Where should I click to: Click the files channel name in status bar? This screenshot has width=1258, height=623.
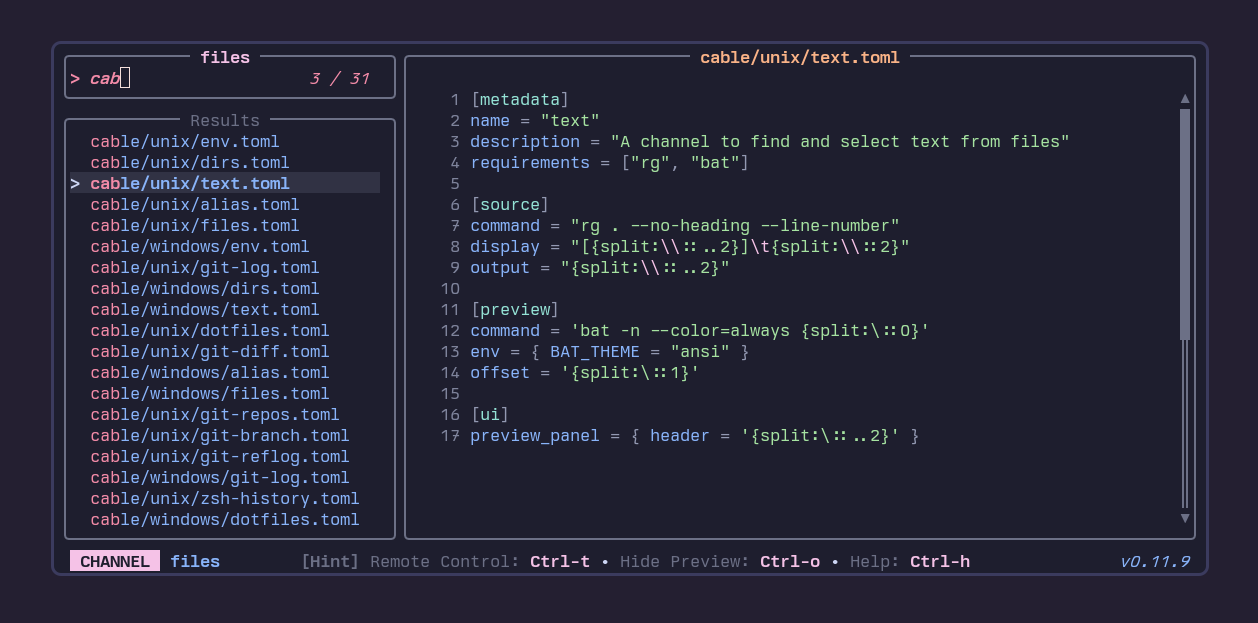coord(195,561)
